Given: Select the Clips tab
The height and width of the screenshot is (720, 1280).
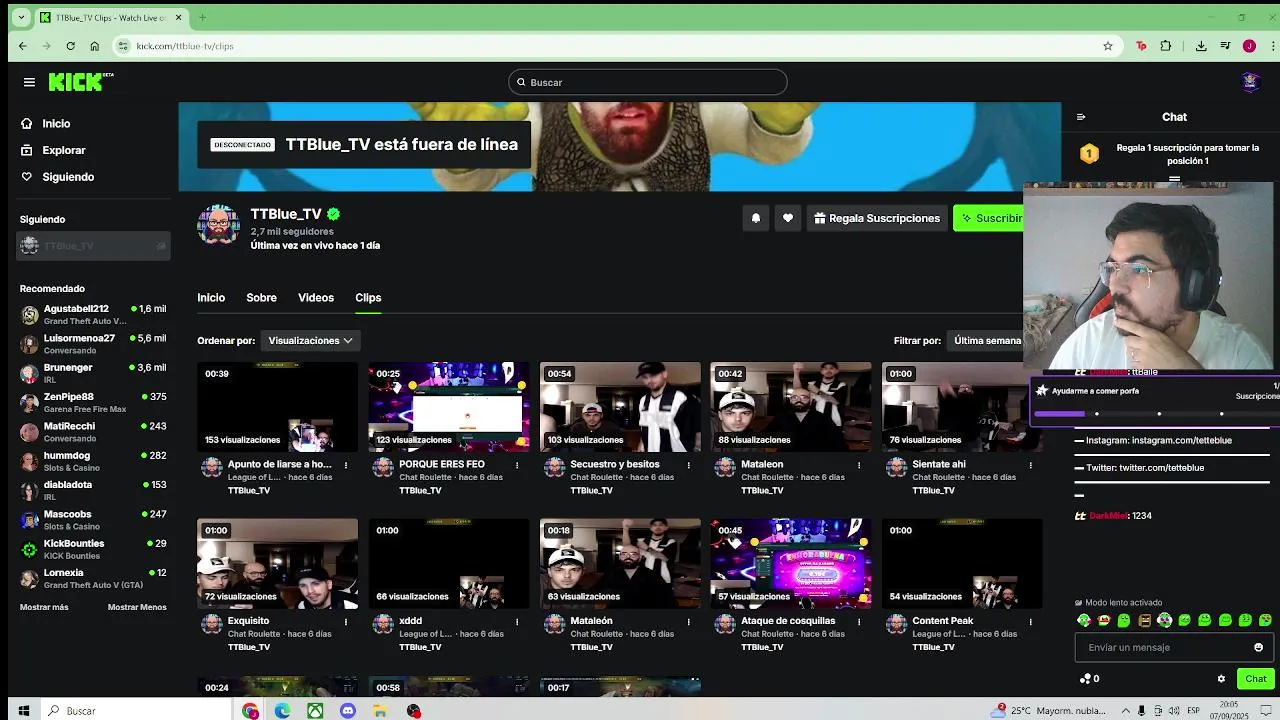Looking at the screenshot, I should click(368, 298).
